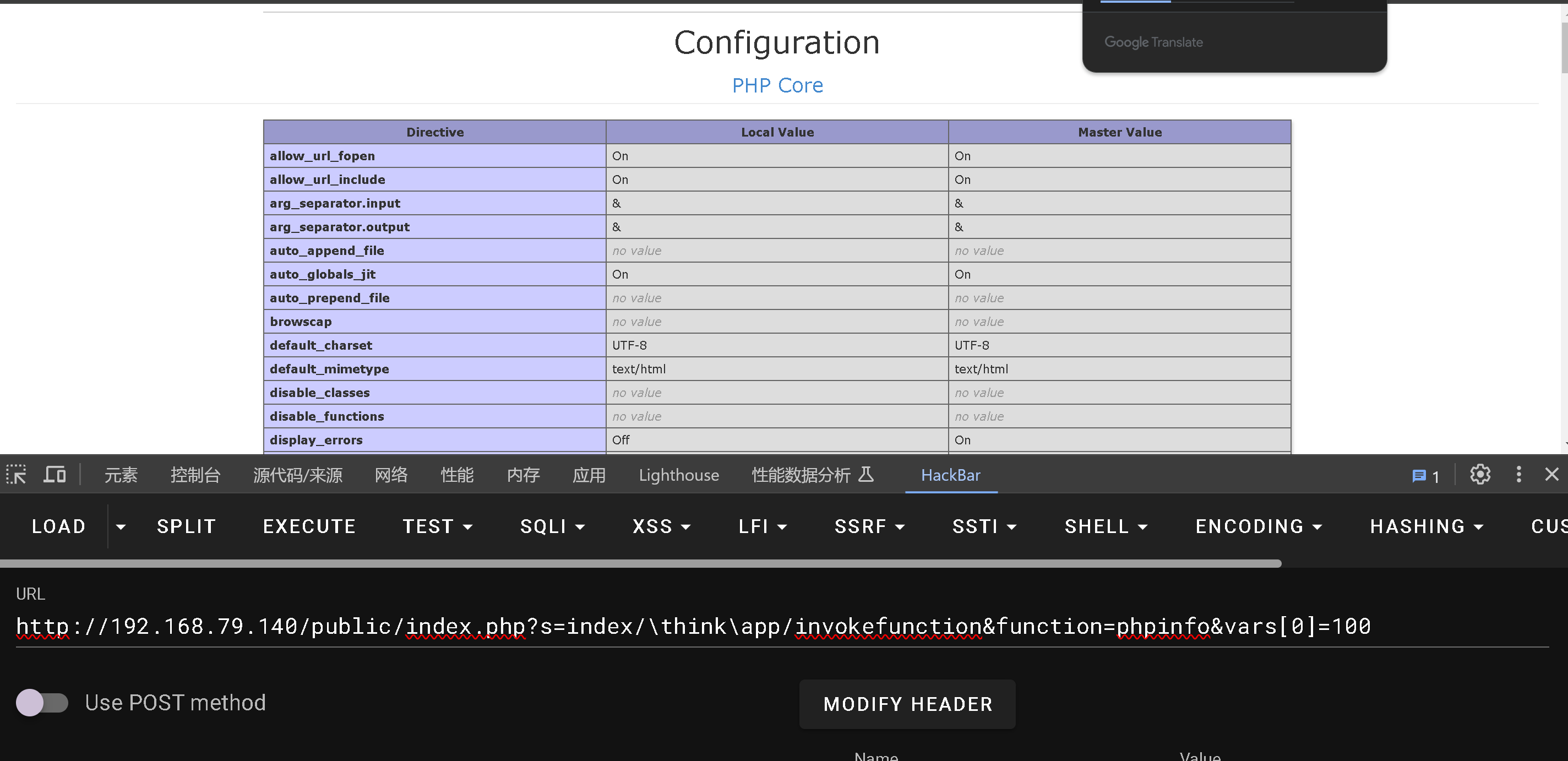Open the DevTools three-dot menu

pos(1518,474)
